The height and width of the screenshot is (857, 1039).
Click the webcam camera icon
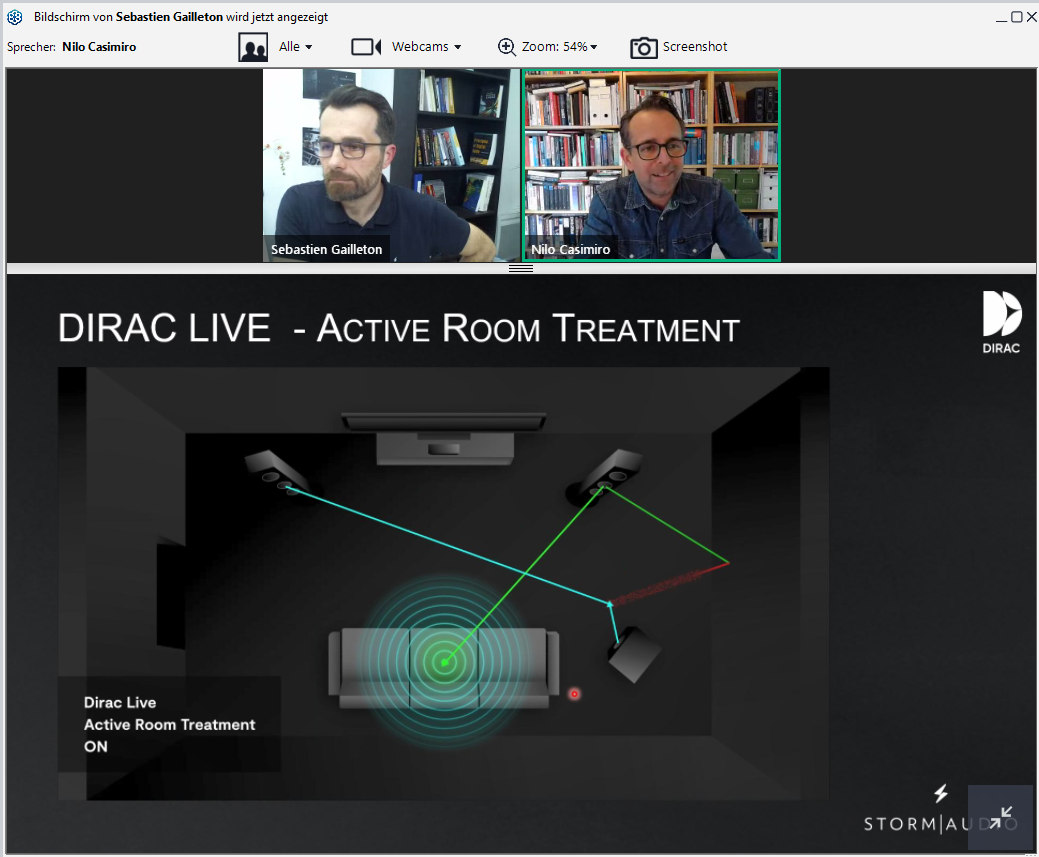coord(366,47)
